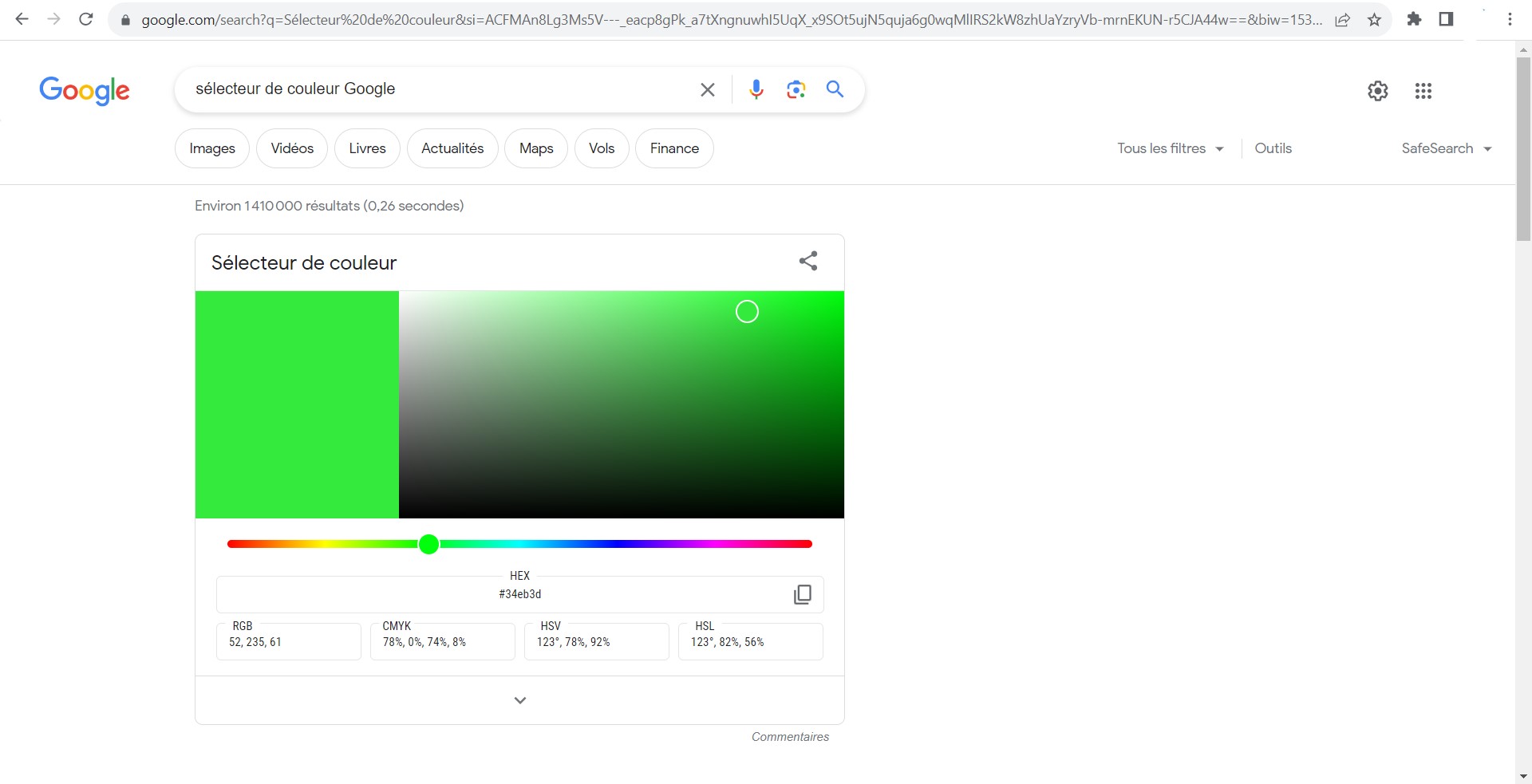1532x784 pixels.
Task: Click the blue search magnifier icon
Action: tap(835, 89)
